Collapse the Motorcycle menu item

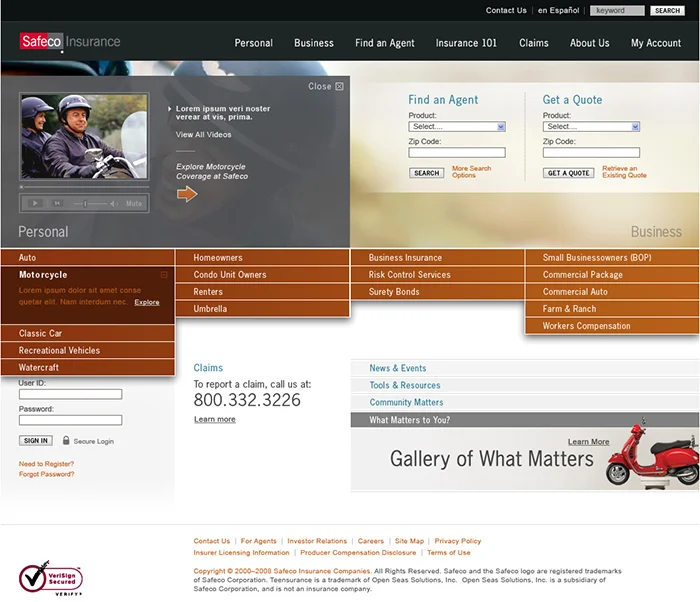(164, 275)
